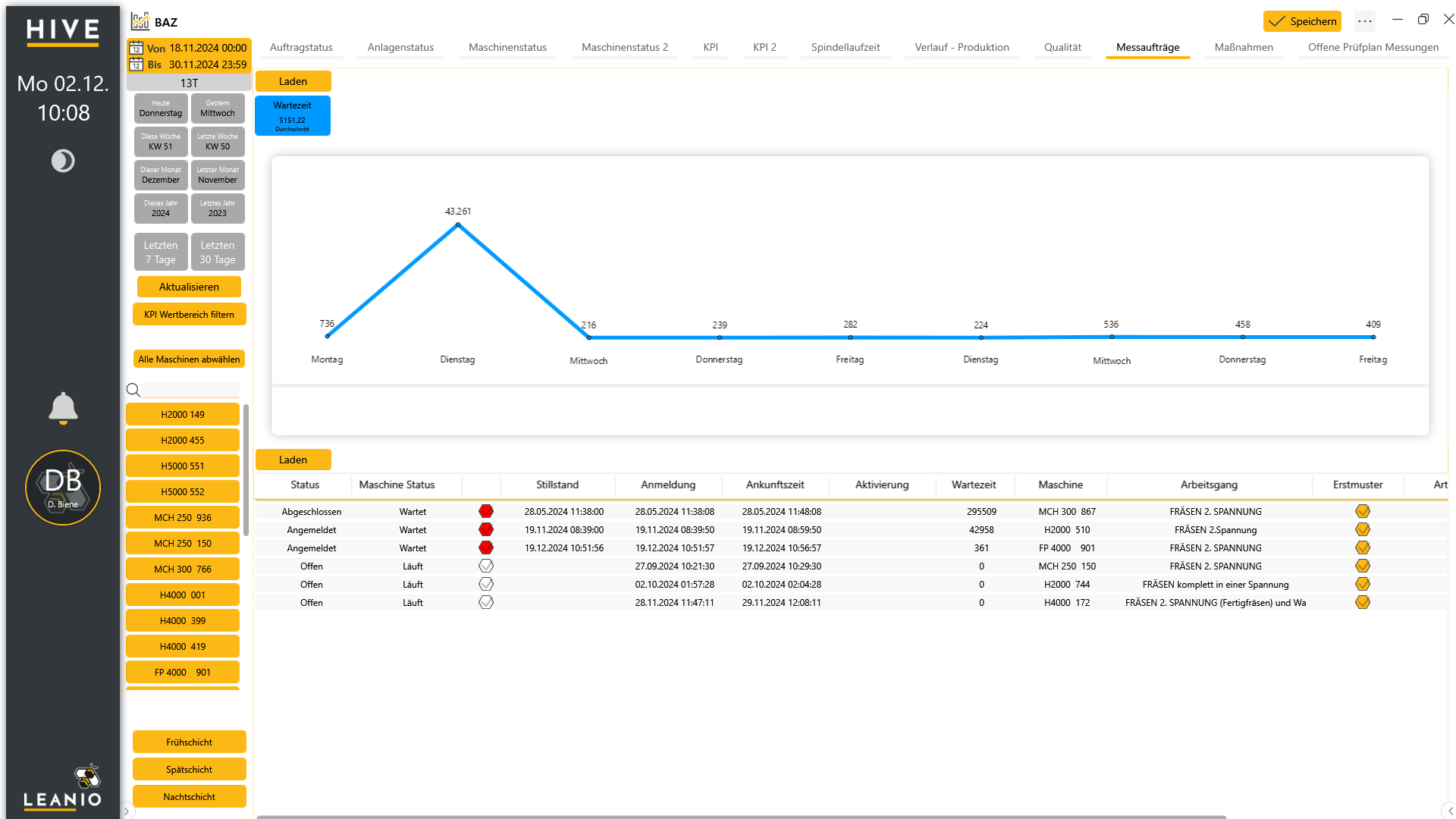Expand the right panel chevron at bottom

(1450, 811)
